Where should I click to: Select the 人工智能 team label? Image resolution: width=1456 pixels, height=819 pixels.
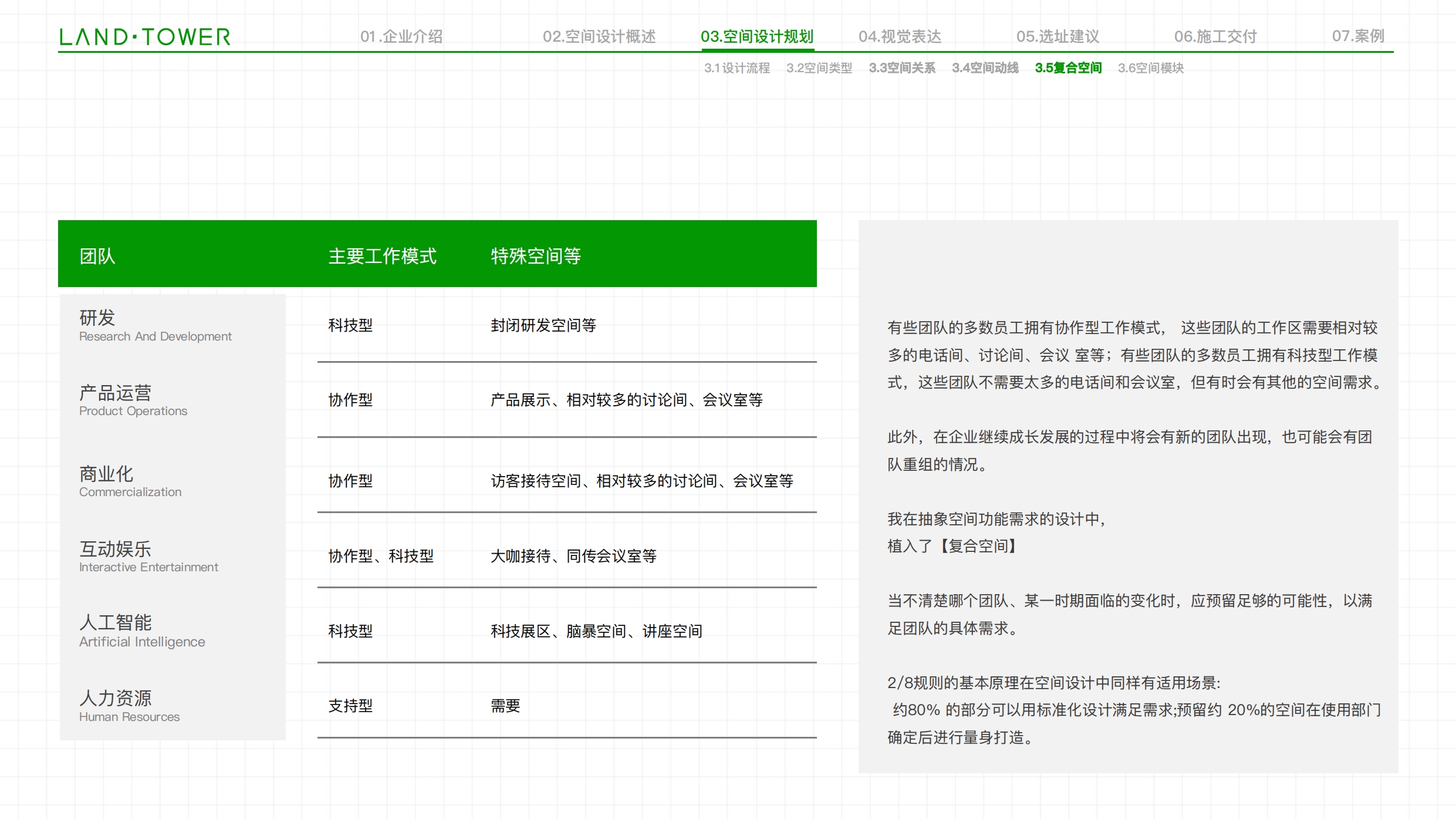pyautogui.click(x=116, y=622)
